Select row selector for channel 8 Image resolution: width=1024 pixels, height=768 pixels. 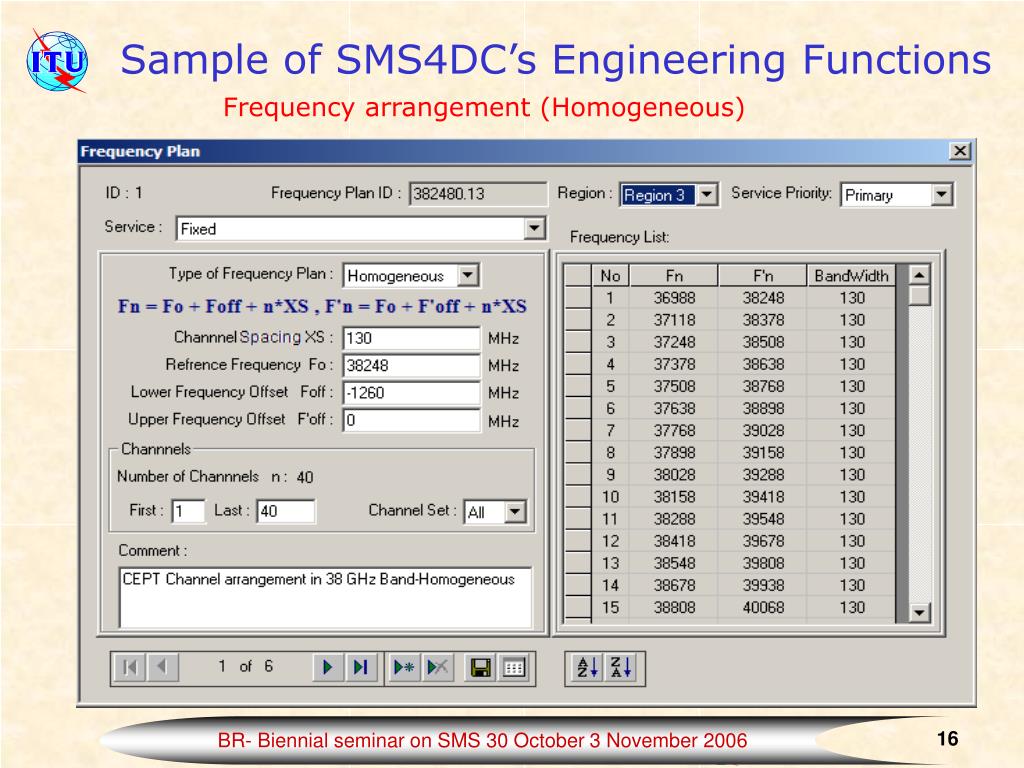[x=577, y=453]
